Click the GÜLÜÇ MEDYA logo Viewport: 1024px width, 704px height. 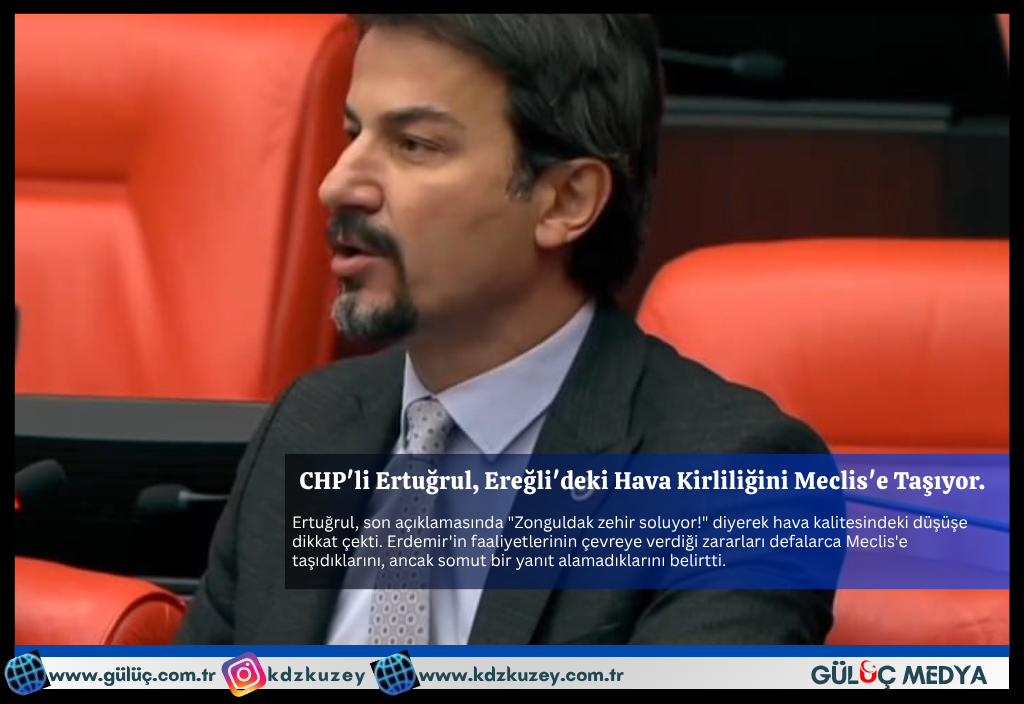[x=899, y=675]
